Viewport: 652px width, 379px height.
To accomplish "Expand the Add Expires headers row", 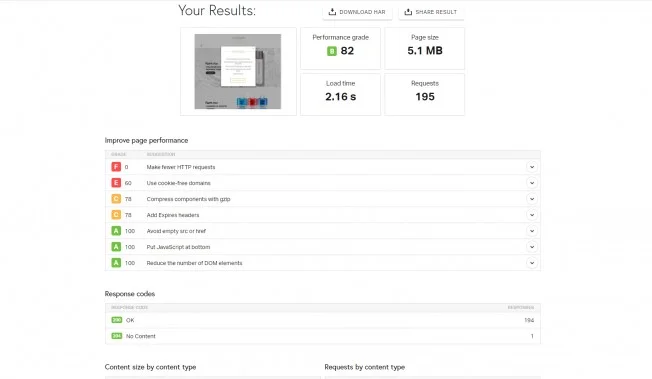I will [532, 215].
